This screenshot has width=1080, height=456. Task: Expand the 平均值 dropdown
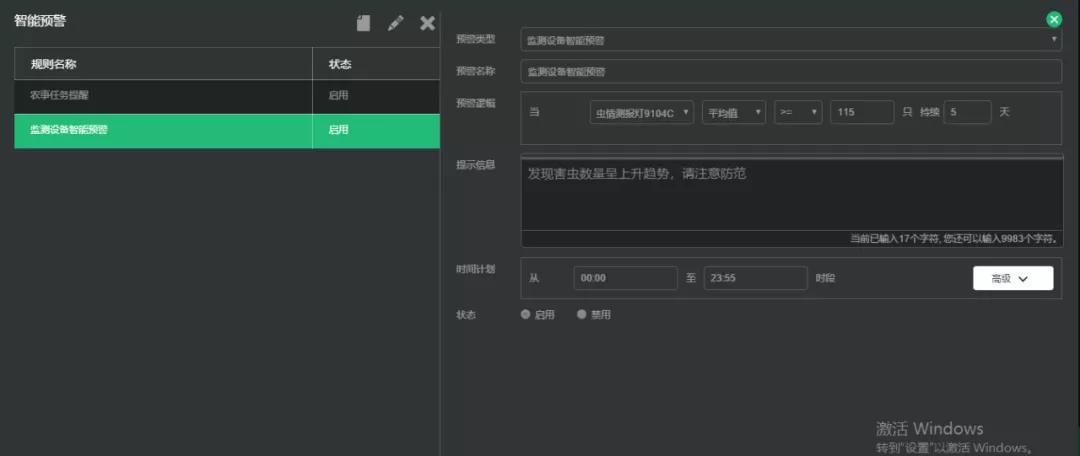point(733,113)
